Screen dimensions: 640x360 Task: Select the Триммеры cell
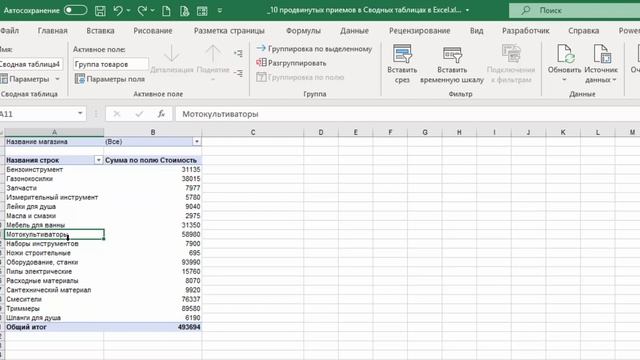[54, 309]
